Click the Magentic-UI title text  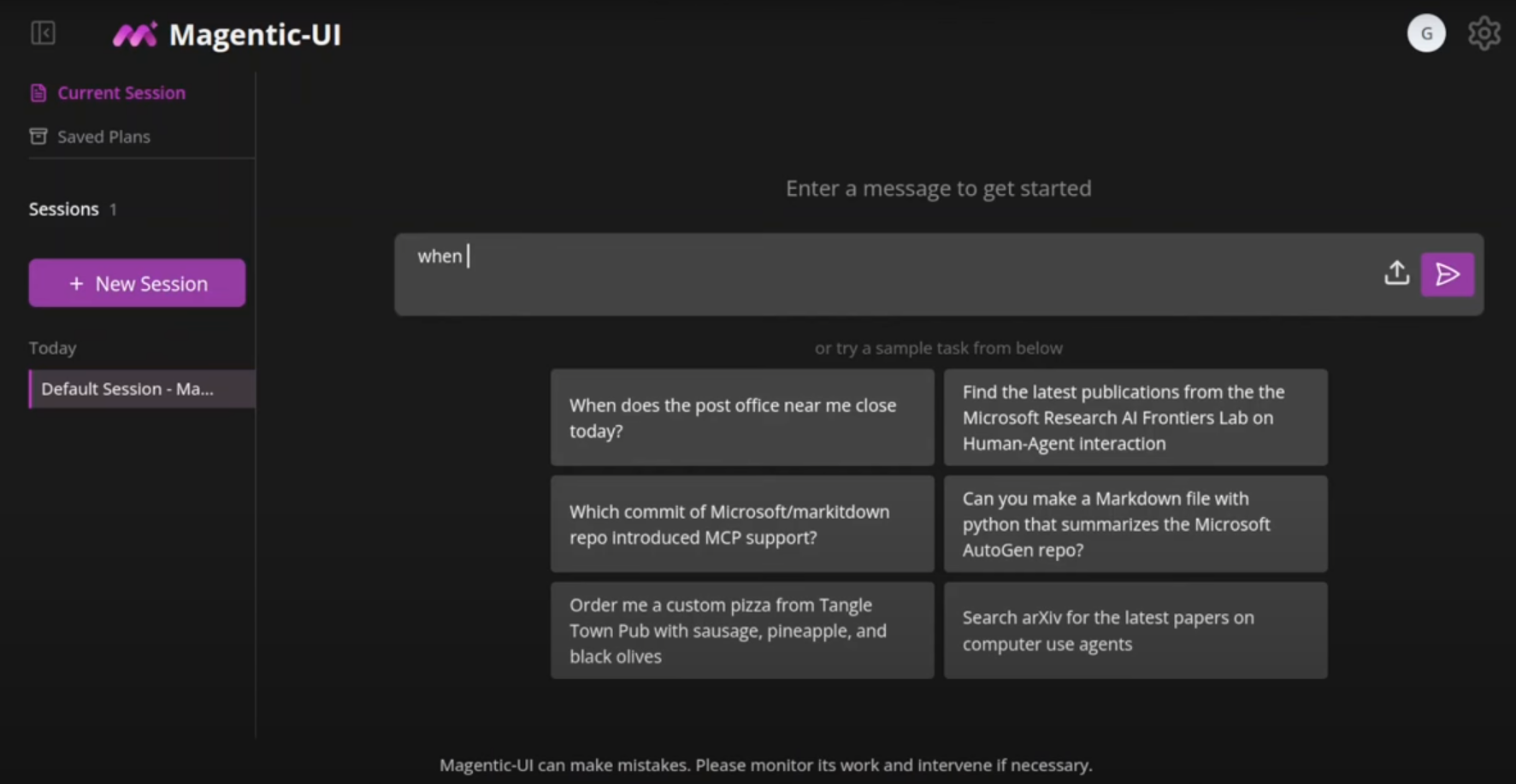[255, 35]
